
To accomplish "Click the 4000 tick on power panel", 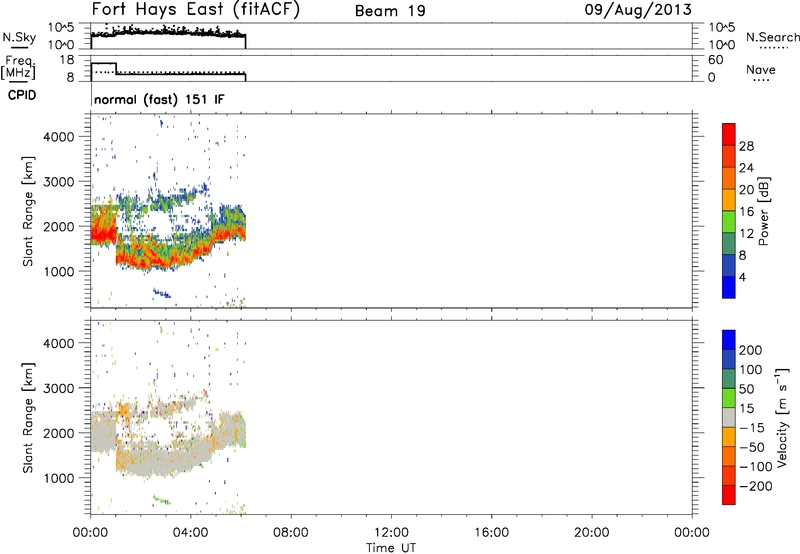I will 59,137.
